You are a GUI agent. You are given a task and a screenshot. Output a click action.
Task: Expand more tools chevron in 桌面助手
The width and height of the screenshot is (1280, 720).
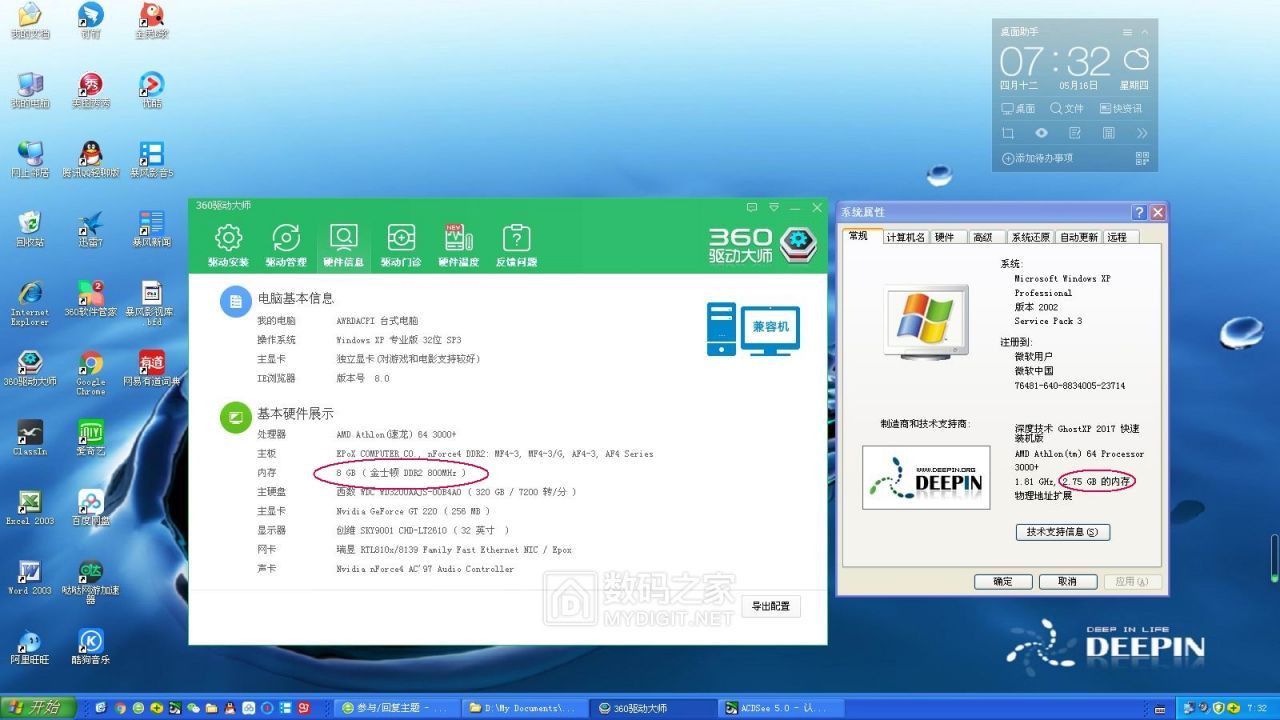[x=1142, y=133]
